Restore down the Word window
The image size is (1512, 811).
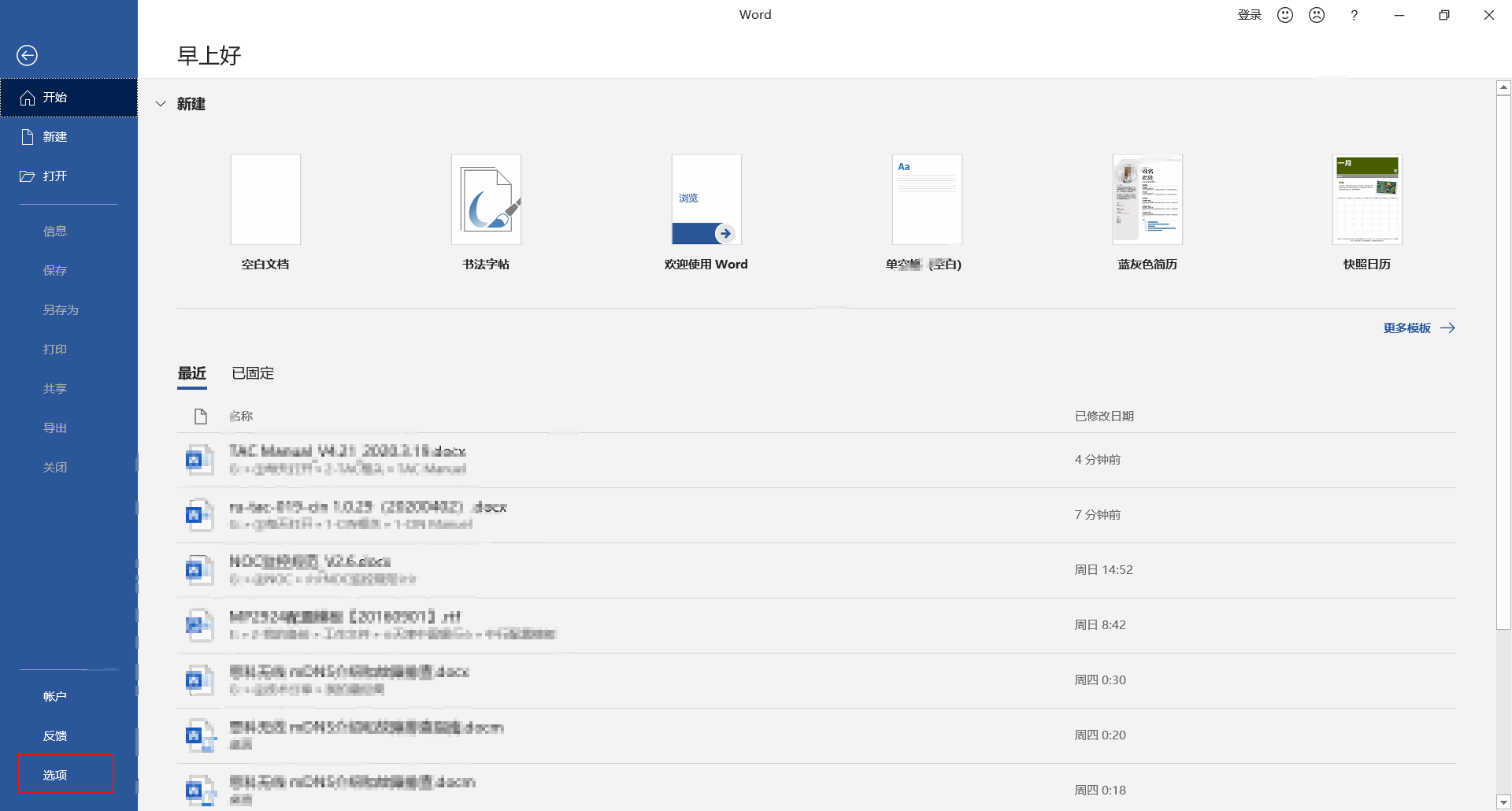click(1444, 15)
